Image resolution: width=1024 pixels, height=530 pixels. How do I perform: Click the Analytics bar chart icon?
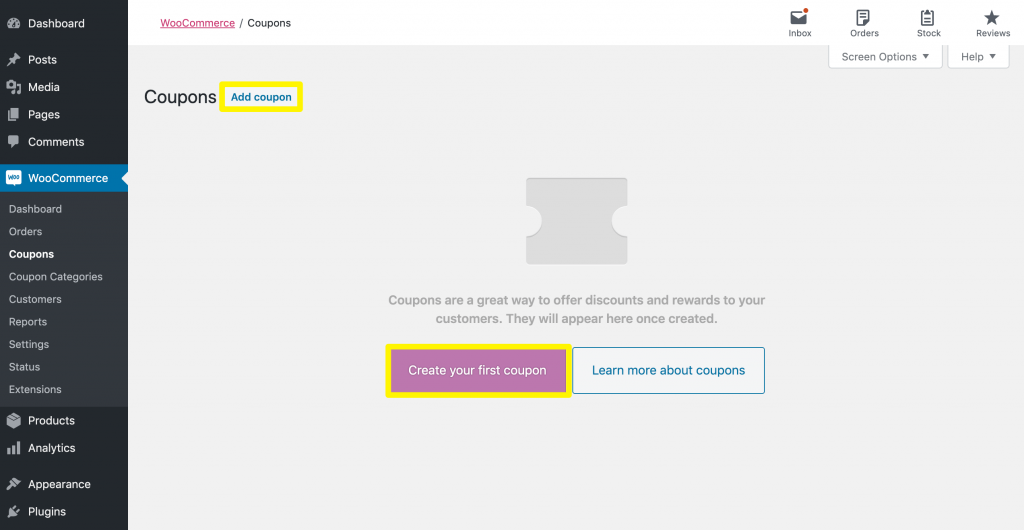pos(14,448)
